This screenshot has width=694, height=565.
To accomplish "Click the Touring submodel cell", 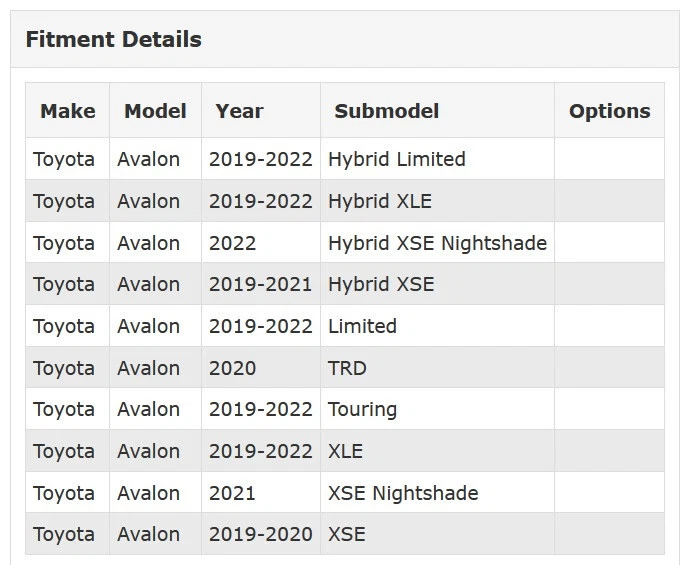I will [x=362, y=409].
